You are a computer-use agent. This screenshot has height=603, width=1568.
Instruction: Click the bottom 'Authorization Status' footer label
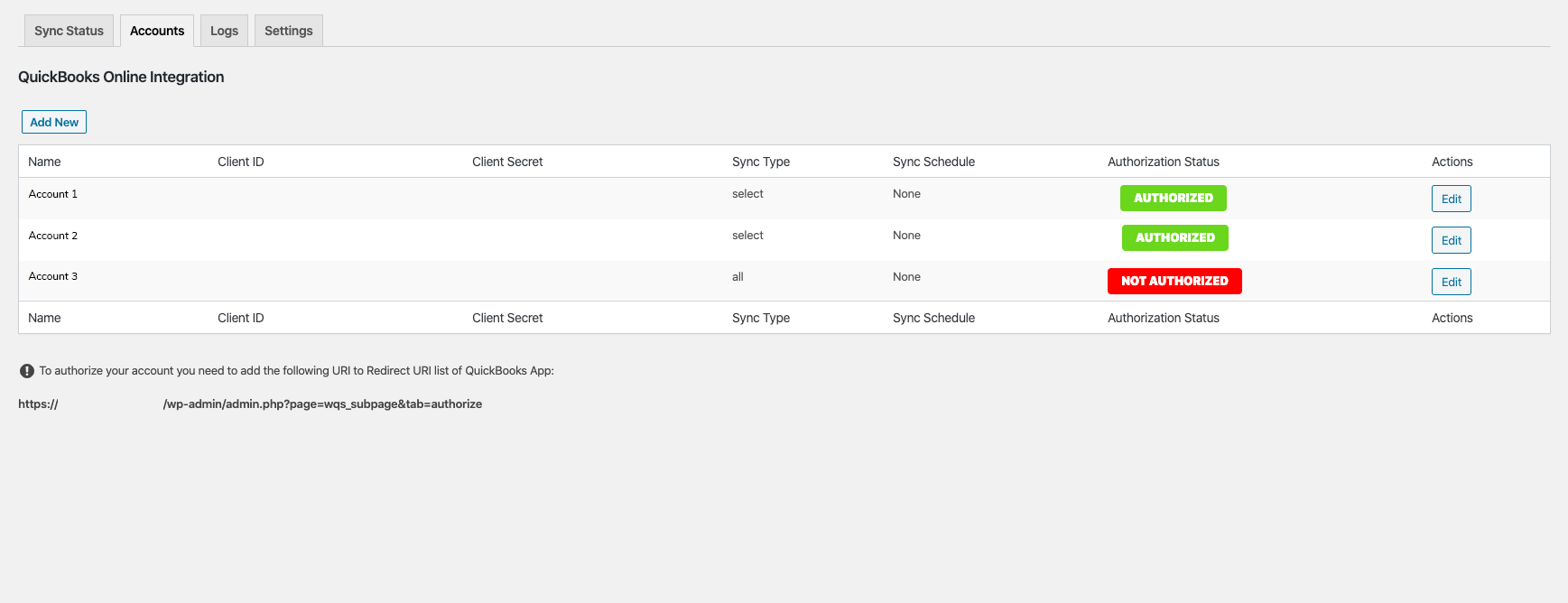click(1164, 318)
